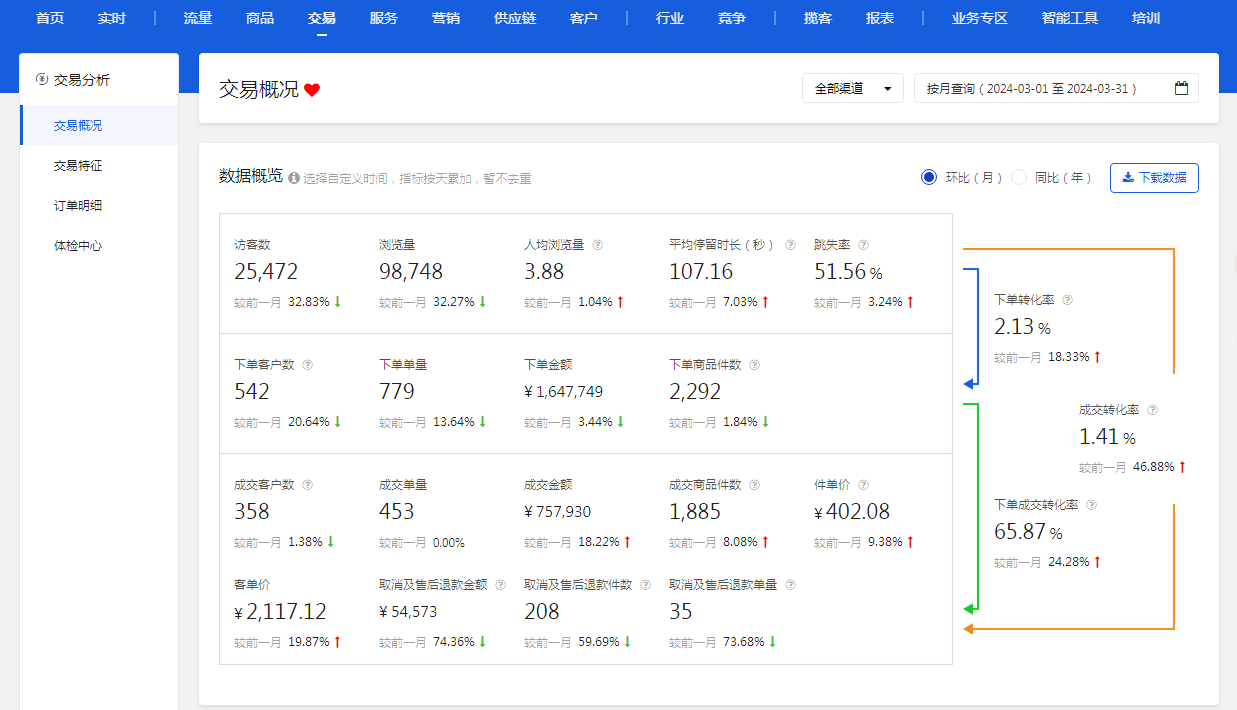Open 业务专区 in top navigation

click(x=980, y=18)
